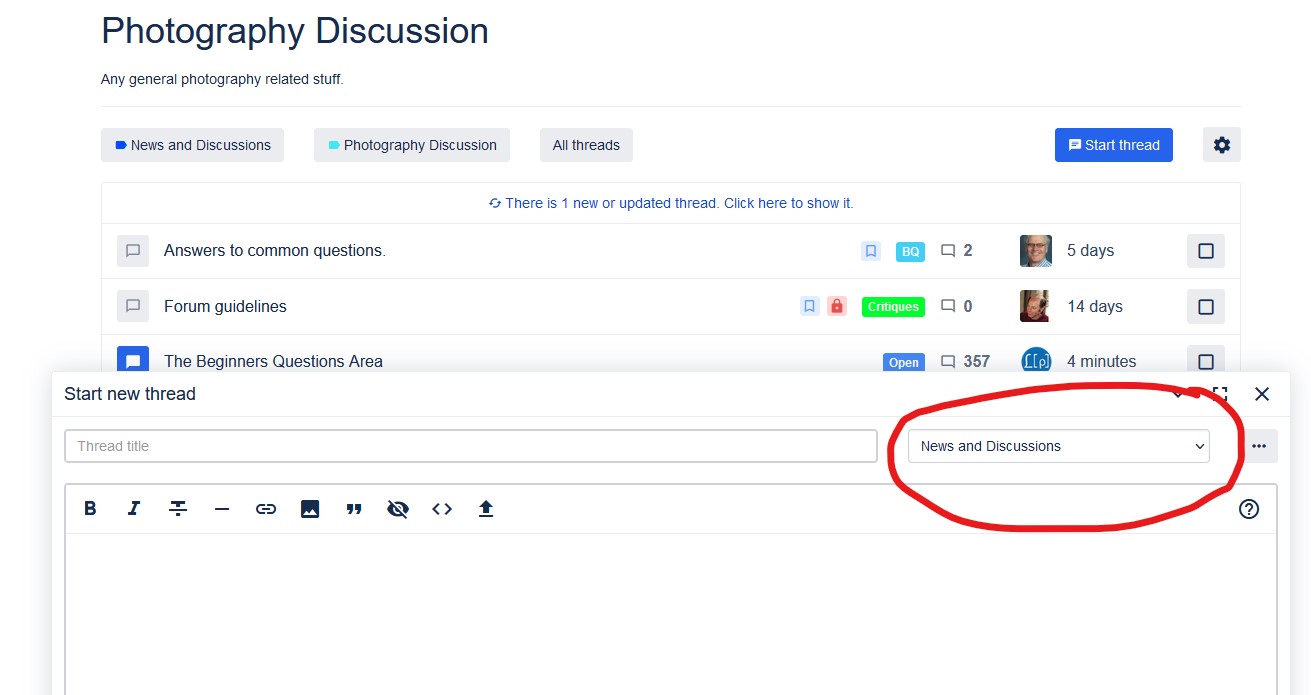Select the Photography Discussion category tab
1311x695 pixels.
click(412, 145)
